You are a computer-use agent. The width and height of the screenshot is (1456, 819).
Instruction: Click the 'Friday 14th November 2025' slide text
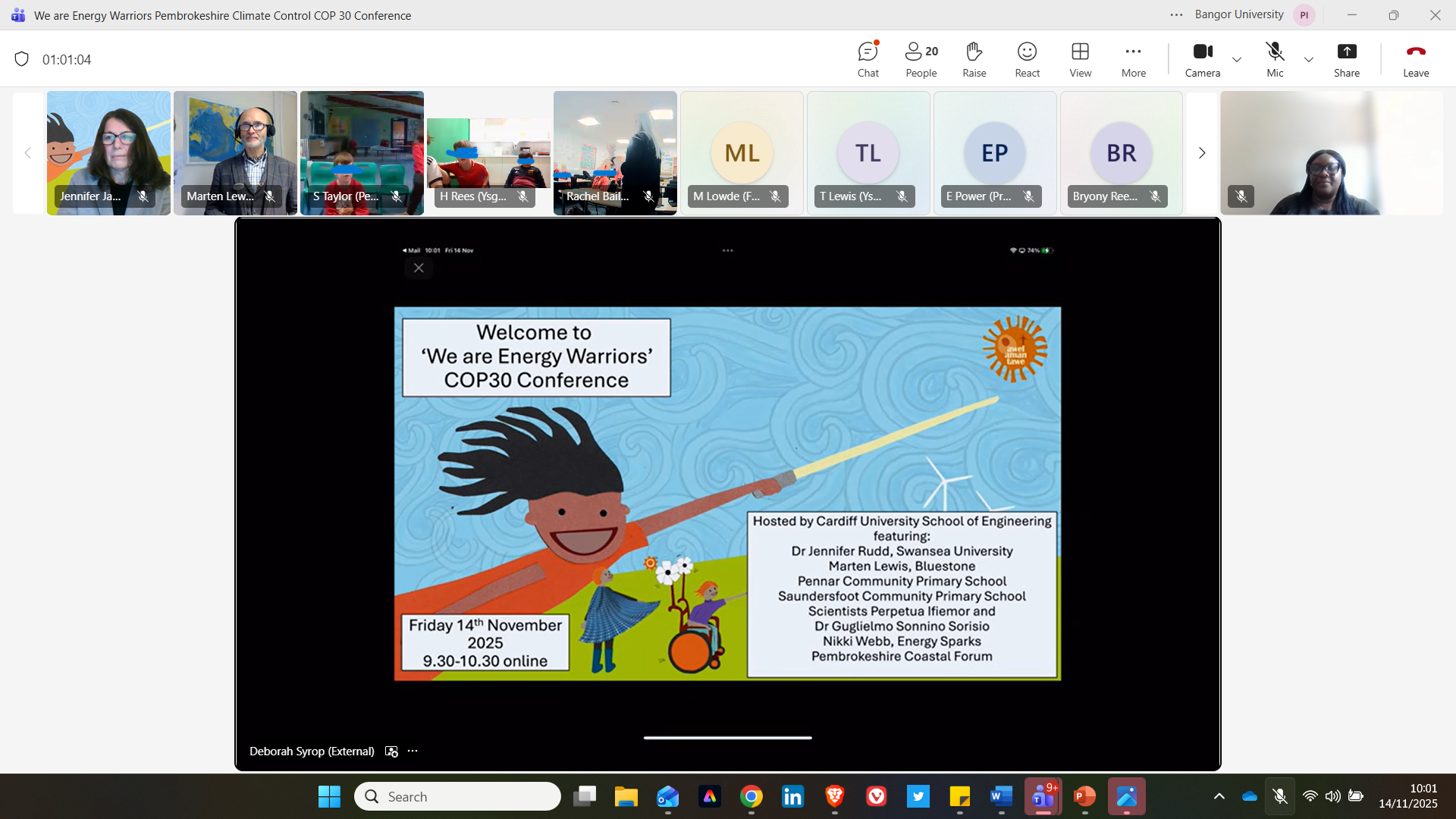pyautogui.click(x=485, y=634)
